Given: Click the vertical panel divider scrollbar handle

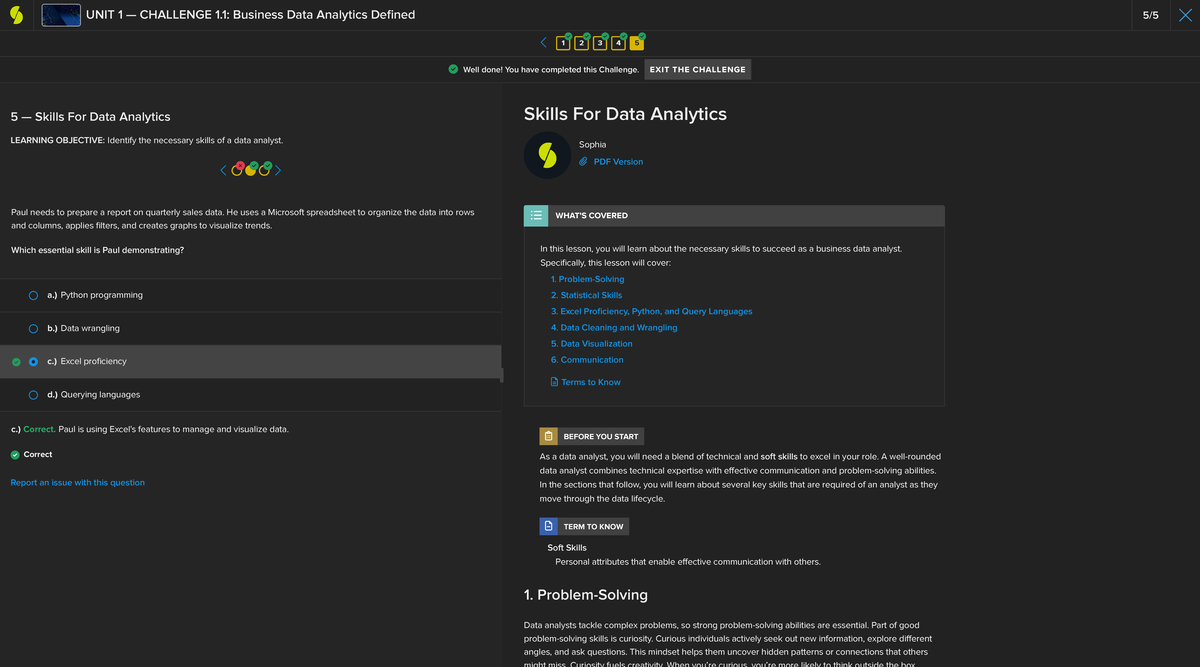Looking at the screenshot, I should (502, 376).
